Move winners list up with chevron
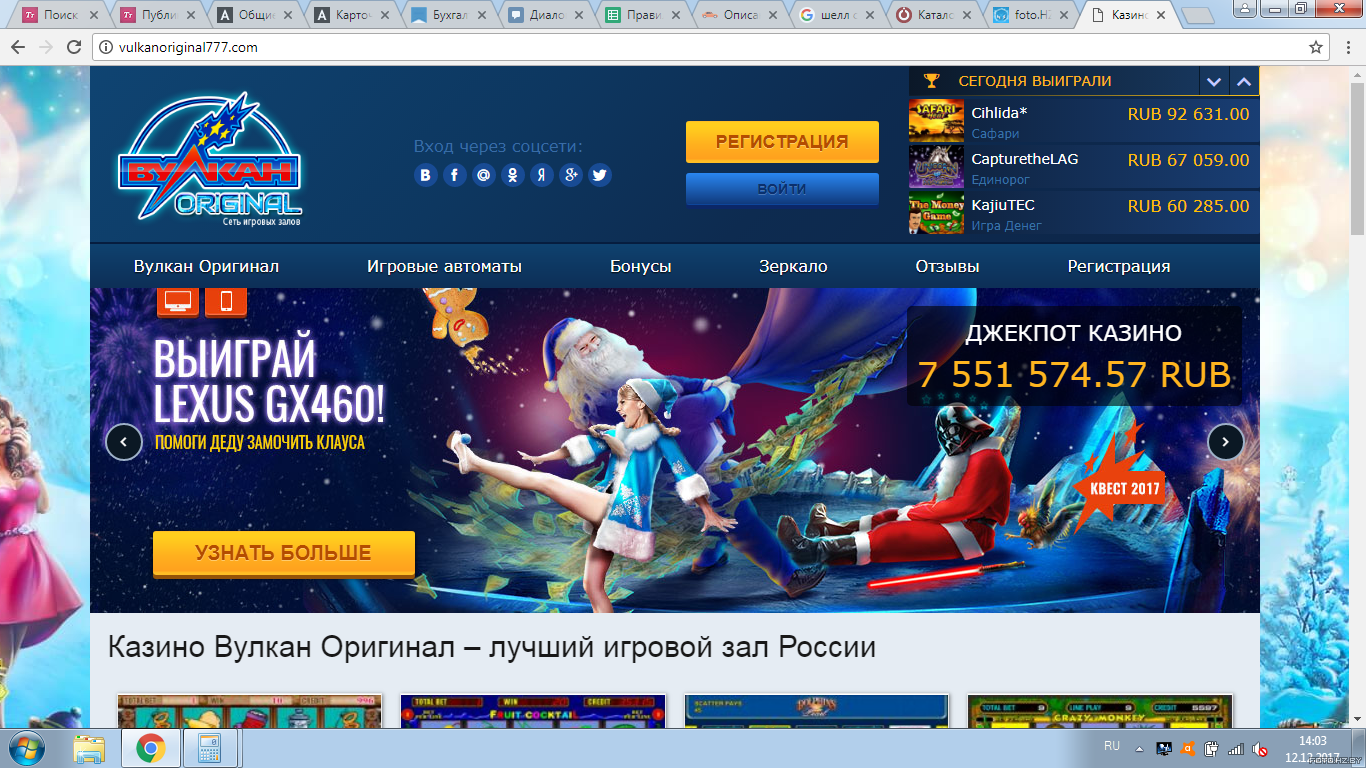Viewport: 1366px width, 768px height. tap(1244, 82)
